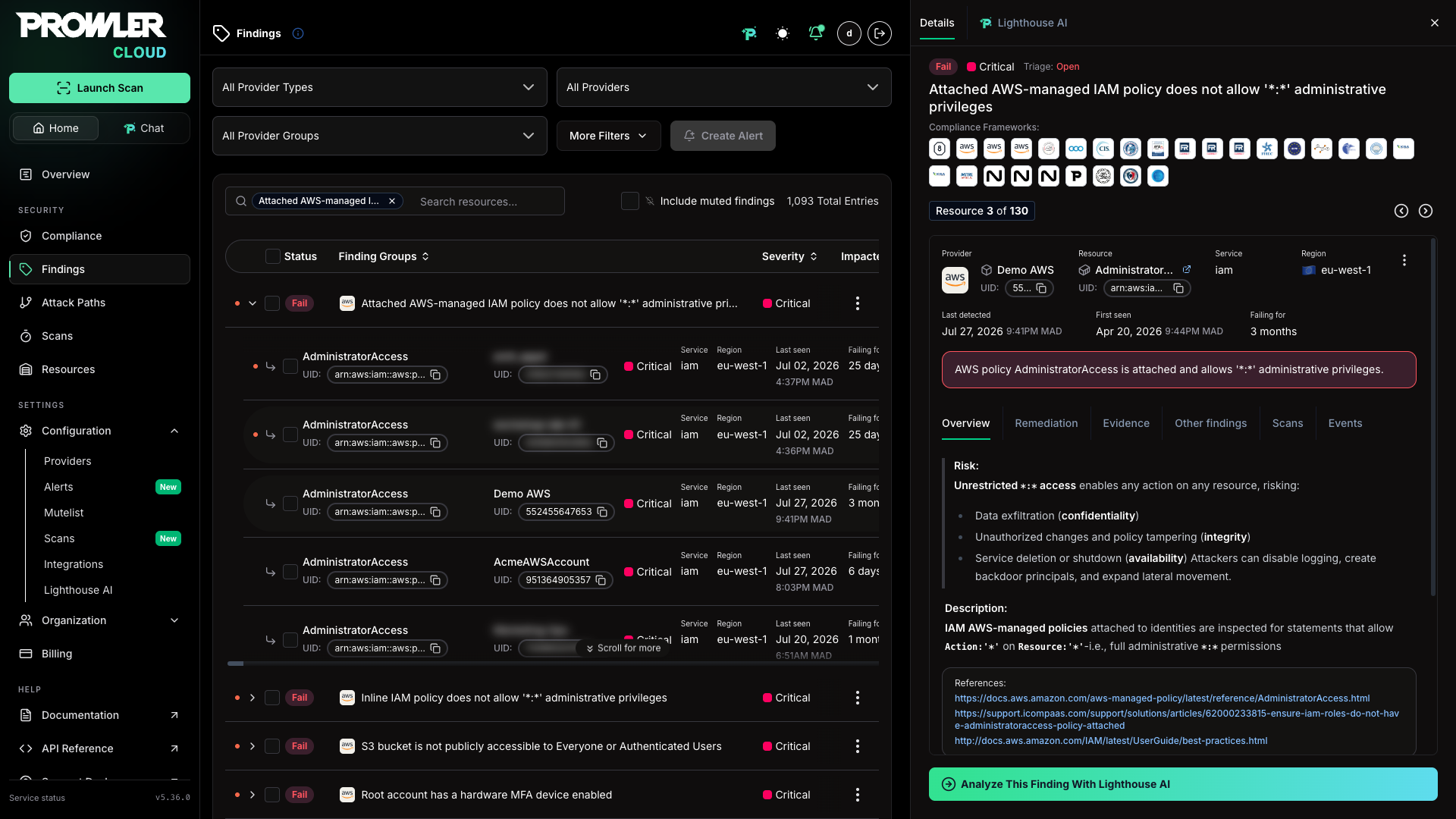Click the first AWS compliance framework badge
The image size is (1456, 819).
pyautogui.click(x=967, y=149)
